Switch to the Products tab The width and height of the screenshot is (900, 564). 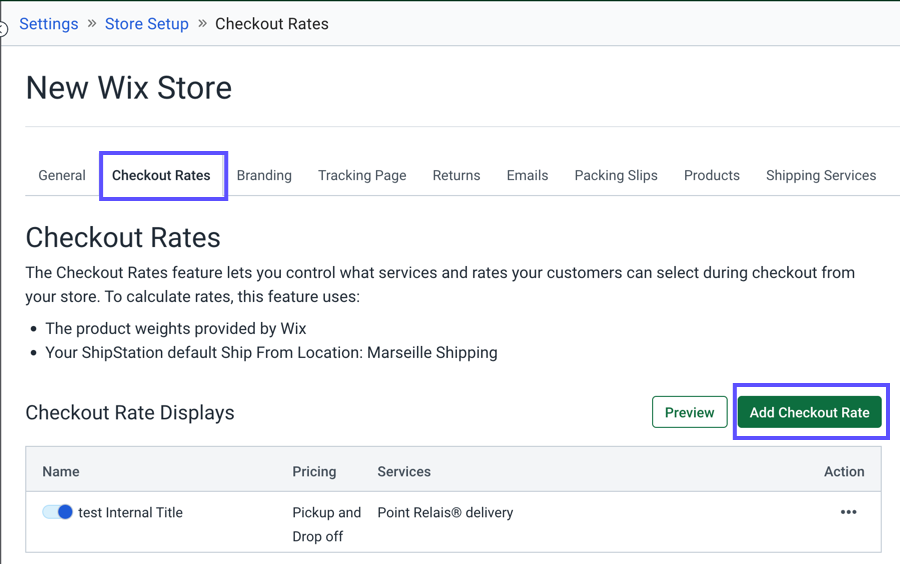point(712,175)
